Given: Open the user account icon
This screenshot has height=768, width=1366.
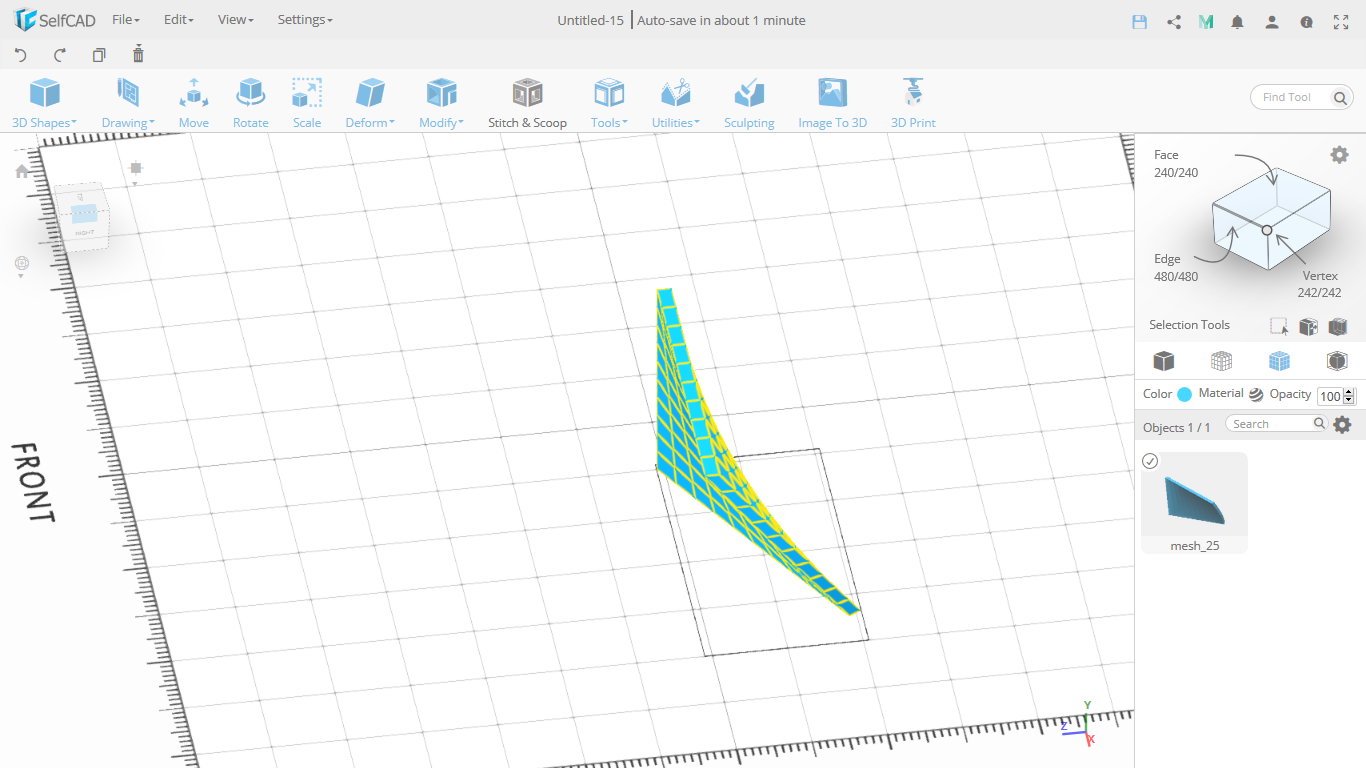Looking at the screenshot, I should click(1272, 22).
